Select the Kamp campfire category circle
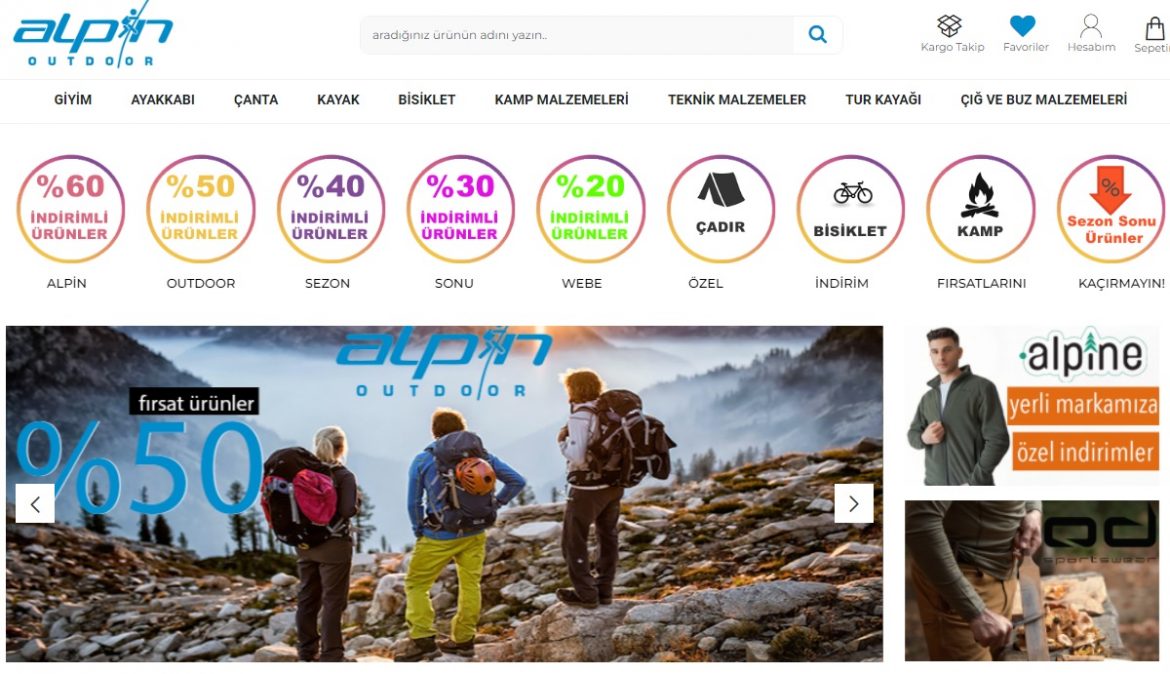1170x674 pixels. [980, 209]
